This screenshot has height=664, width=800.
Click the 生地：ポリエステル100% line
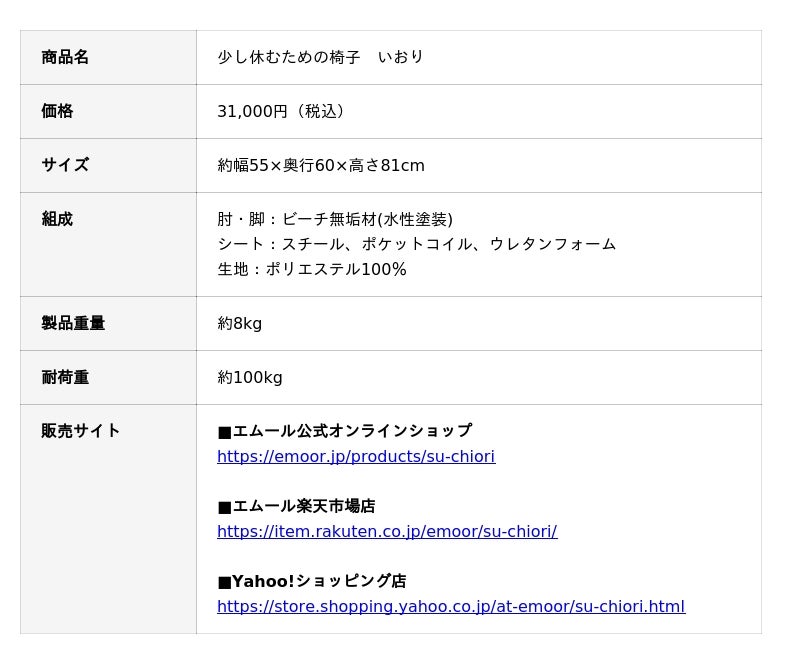pos(312,269)
